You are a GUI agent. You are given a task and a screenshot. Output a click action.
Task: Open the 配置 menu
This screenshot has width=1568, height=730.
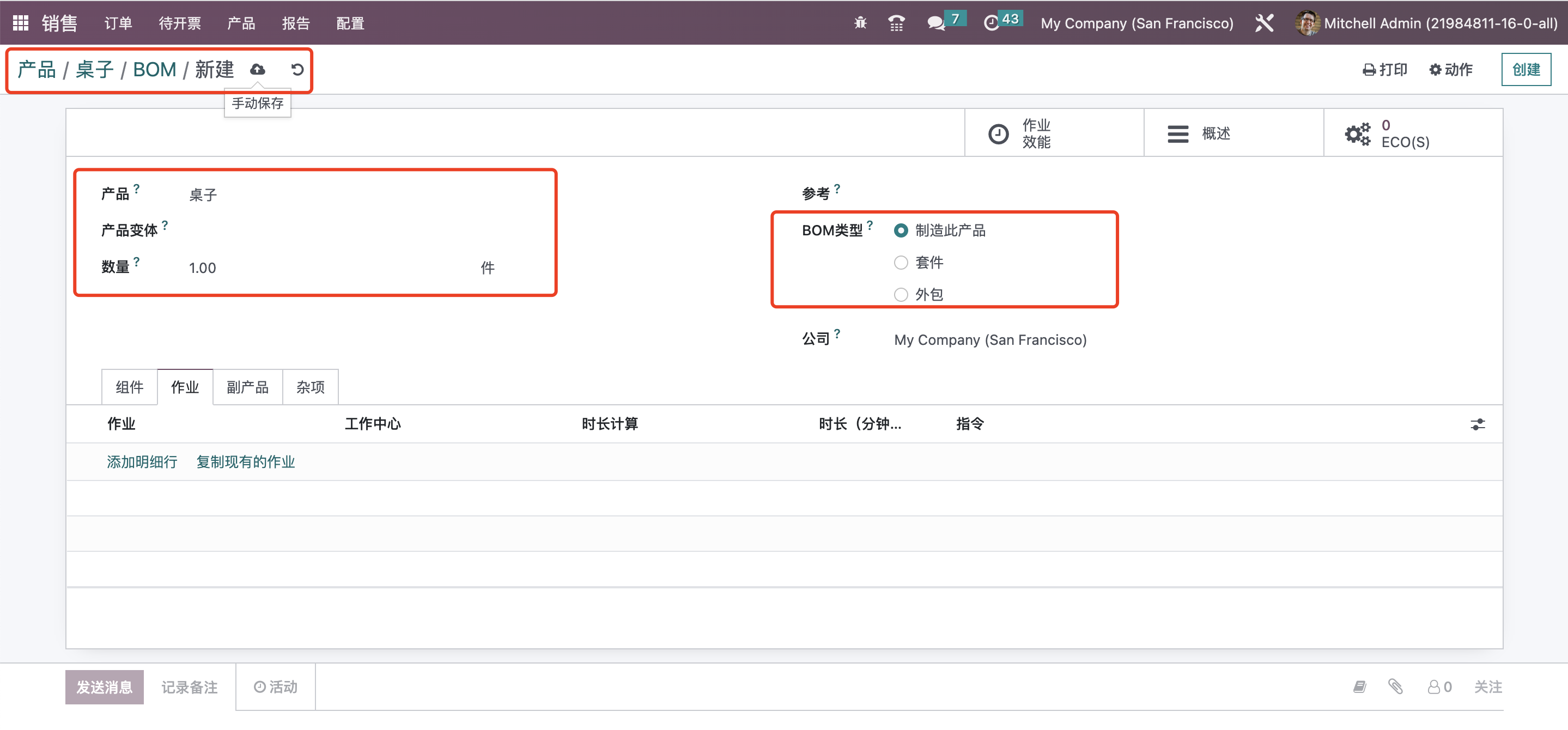point(351,23)
